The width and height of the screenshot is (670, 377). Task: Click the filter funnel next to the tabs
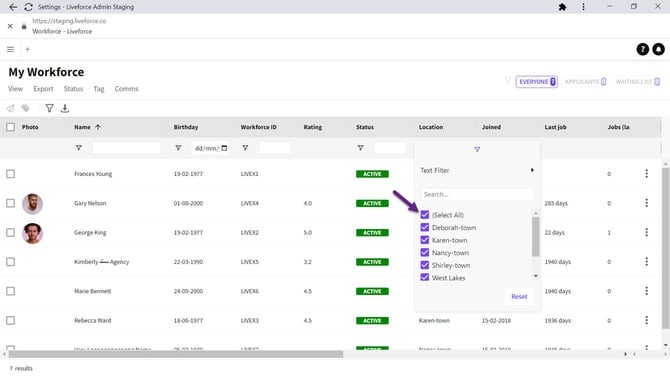[508, 80]
